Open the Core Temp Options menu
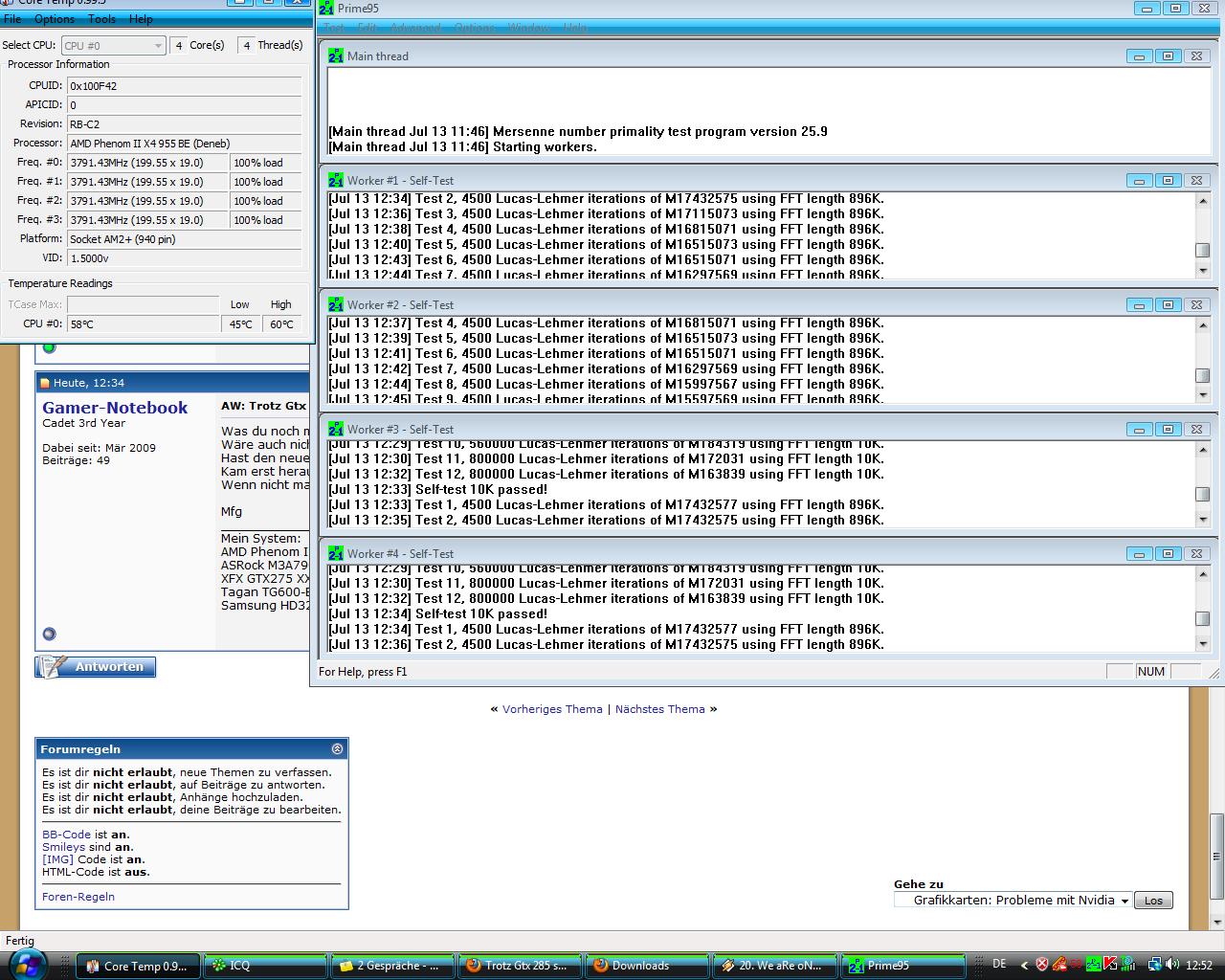Viewport: 1225px width, 980px height. [55, 19]
